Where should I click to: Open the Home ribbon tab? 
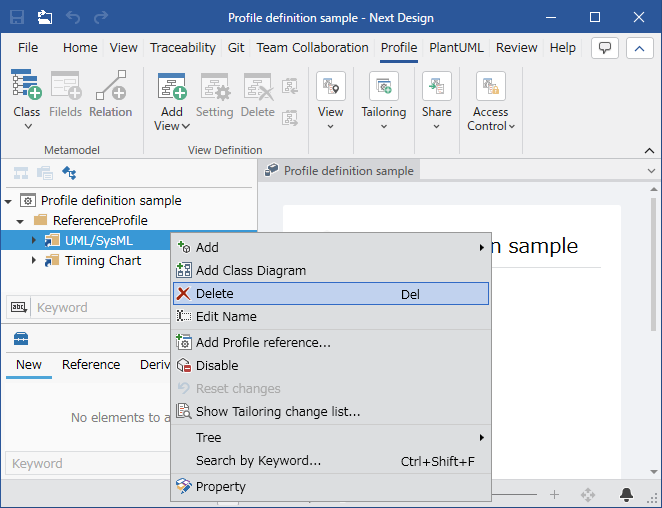pyautogui.click(x=80, y=47)
